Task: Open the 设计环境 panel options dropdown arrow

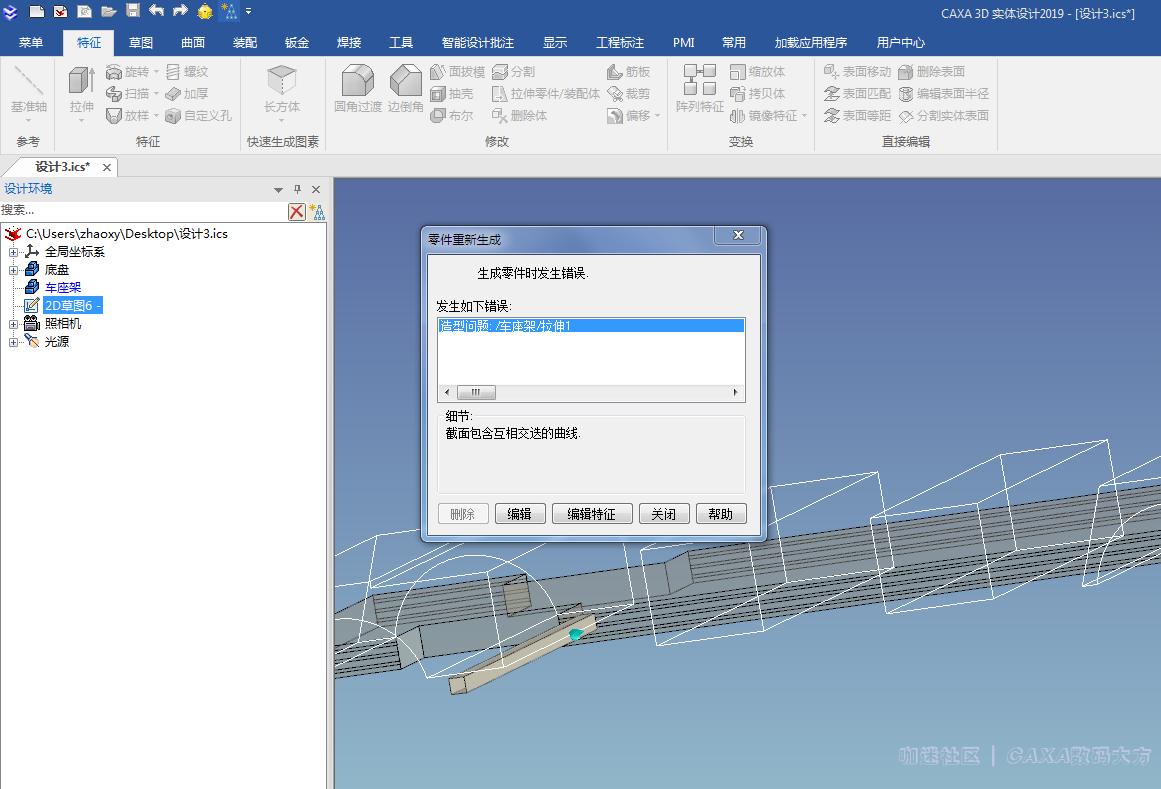Action: pyautogui.click(x=278, y=190)
